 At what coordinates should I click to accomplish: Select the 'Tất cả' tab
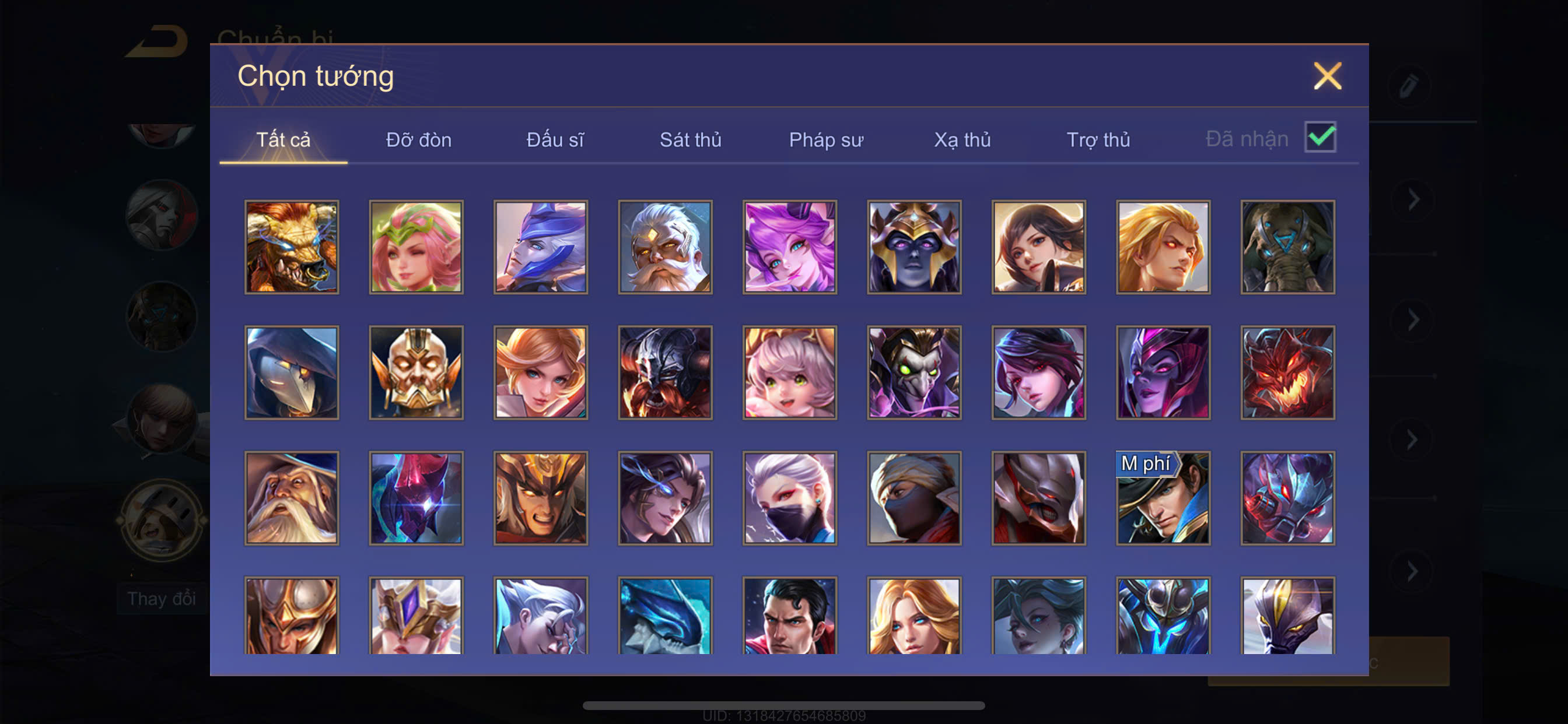pos(283,140)
